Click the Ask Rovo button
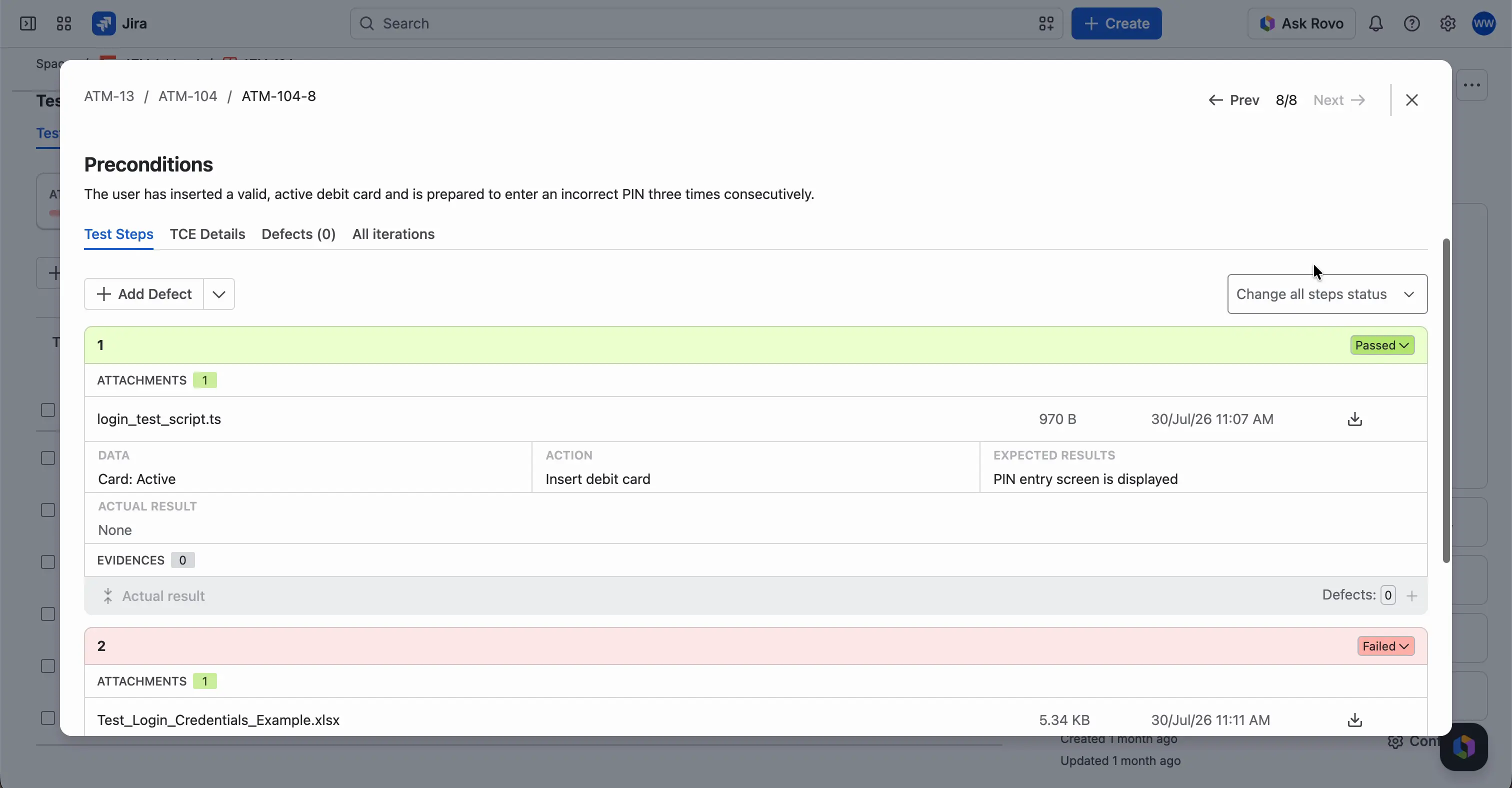1512x788 pixels. tap(1301, 23)
